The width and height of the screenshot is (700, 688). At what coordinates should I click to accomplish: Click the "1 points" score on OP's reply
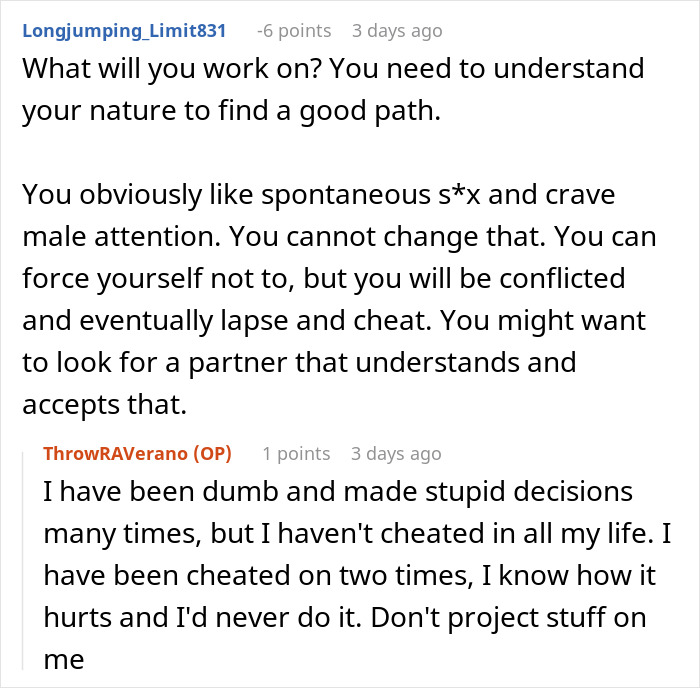(x=296, y=454)
